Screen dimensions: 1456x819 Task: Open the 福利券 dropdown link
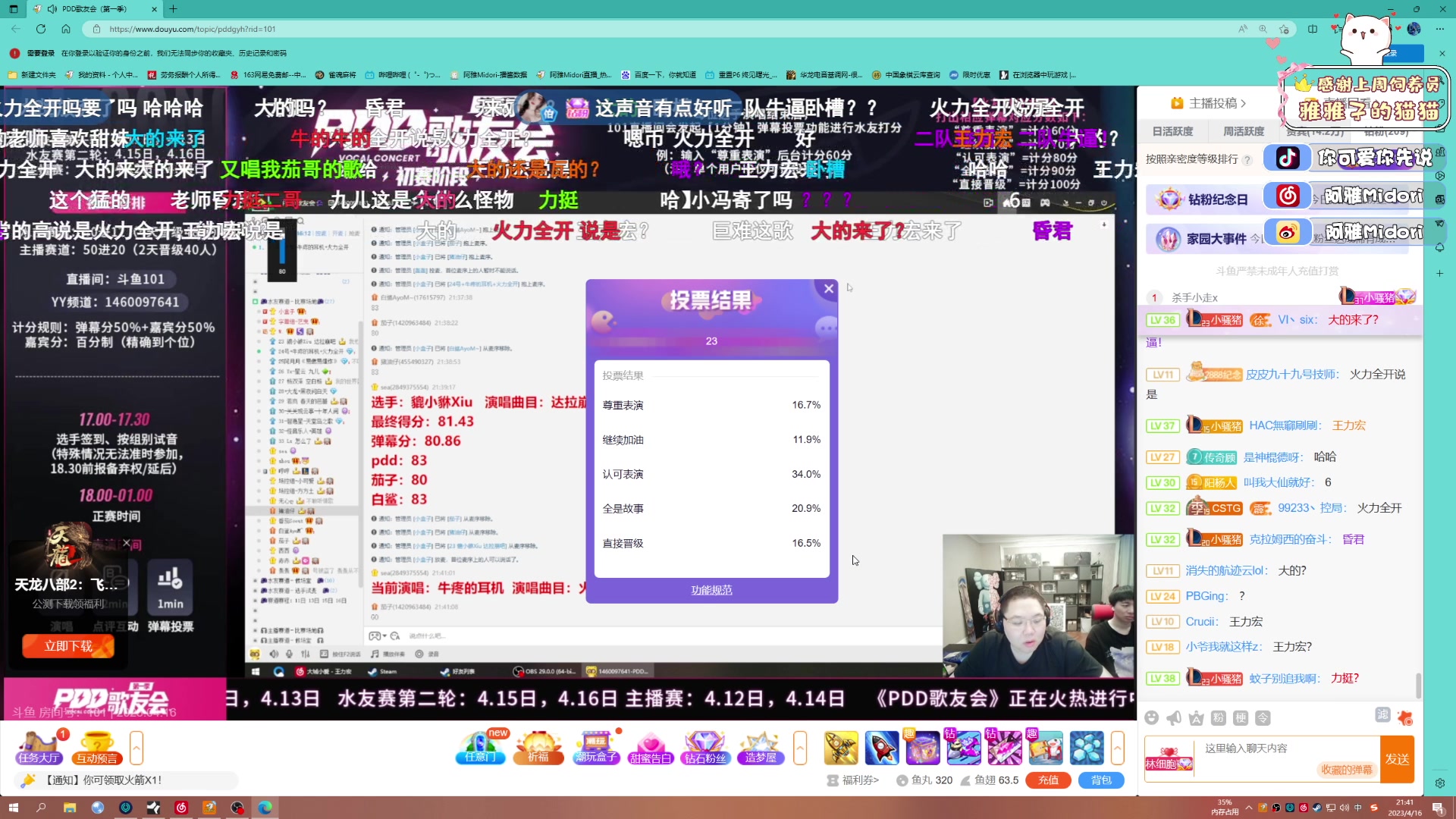click(857, 780)
